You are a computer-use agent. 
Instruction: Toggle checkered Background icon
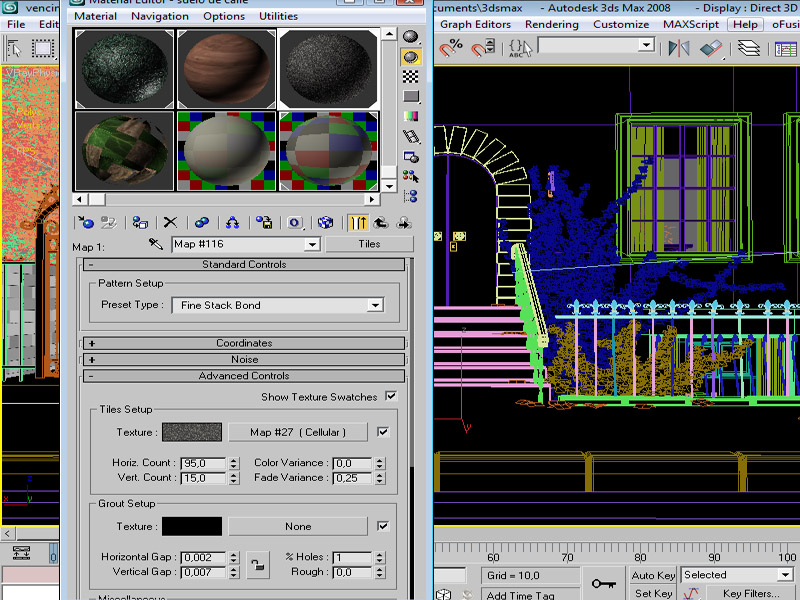pos(411,77)
